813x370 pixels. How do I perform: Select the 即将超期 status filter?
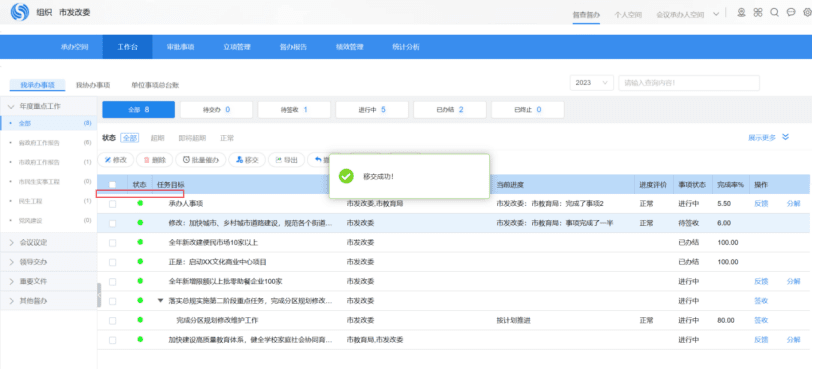[x=192, y=138]
